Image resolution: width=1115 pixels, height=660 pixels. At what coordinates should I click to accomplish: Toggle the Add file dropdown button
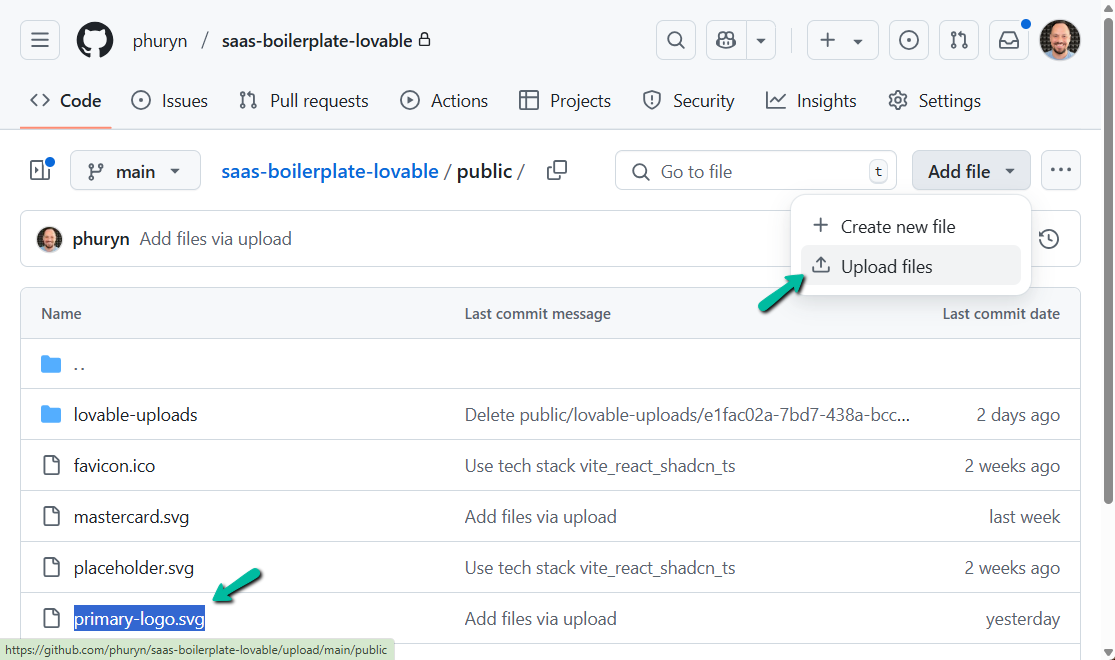(x=971, y=171)
